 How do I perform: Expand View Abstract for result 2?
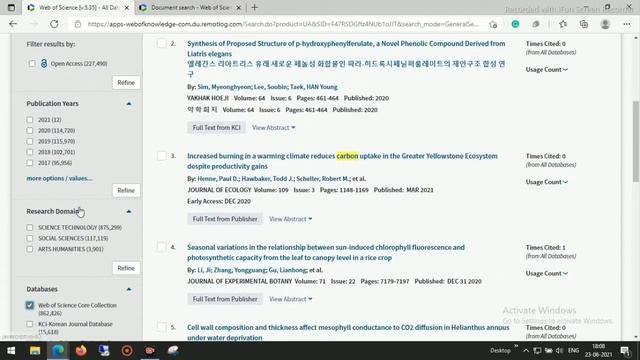[273, 128]
